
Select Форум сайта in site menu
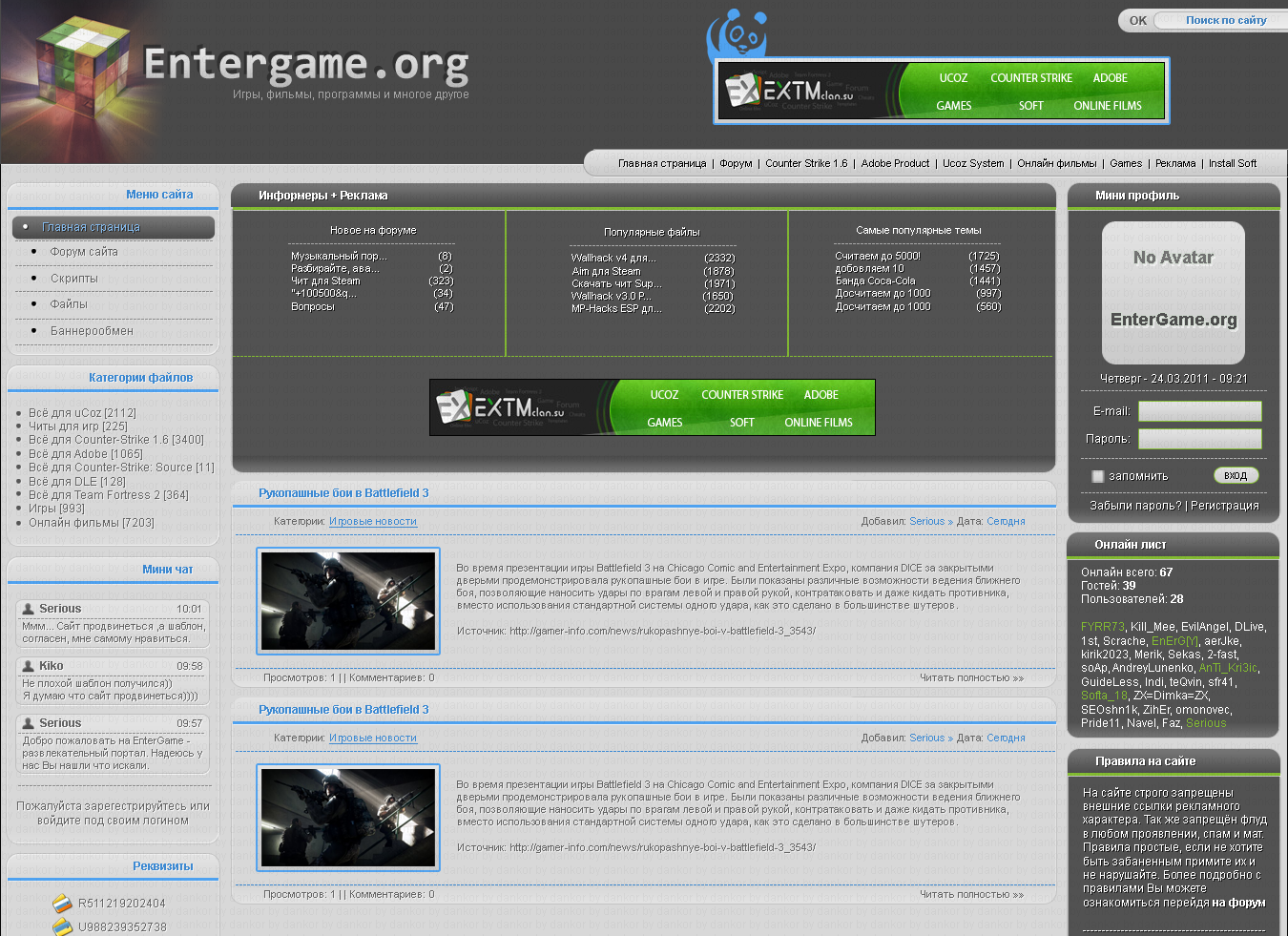point(84,252)
